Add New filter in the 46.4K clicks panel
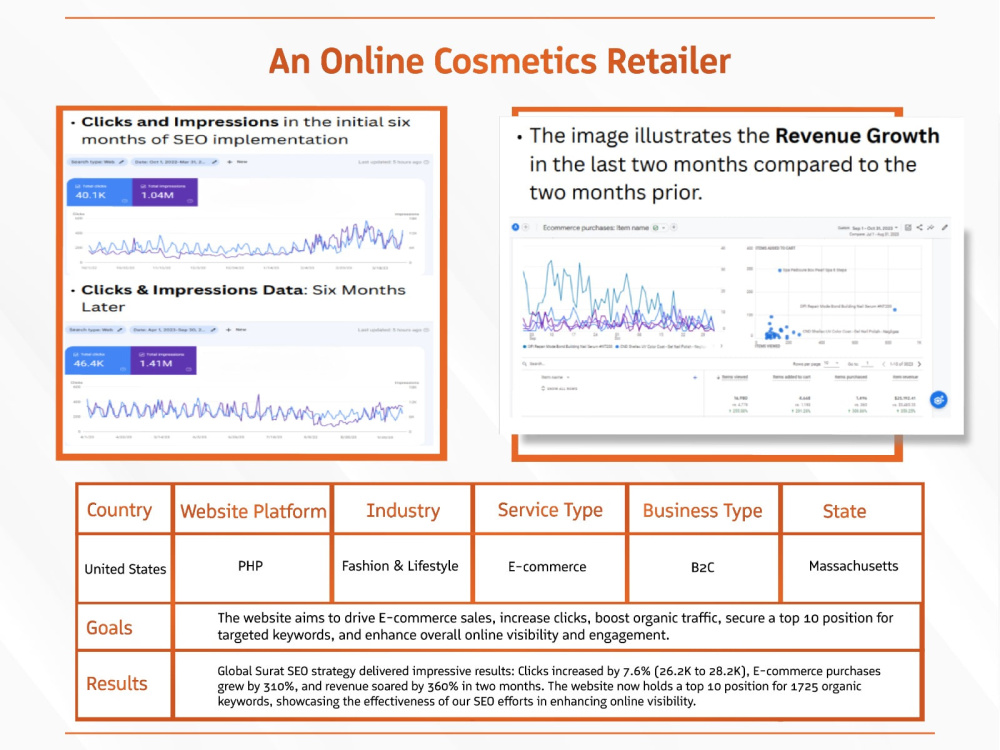Viewport: 1000px width, 750px height. 235,330
